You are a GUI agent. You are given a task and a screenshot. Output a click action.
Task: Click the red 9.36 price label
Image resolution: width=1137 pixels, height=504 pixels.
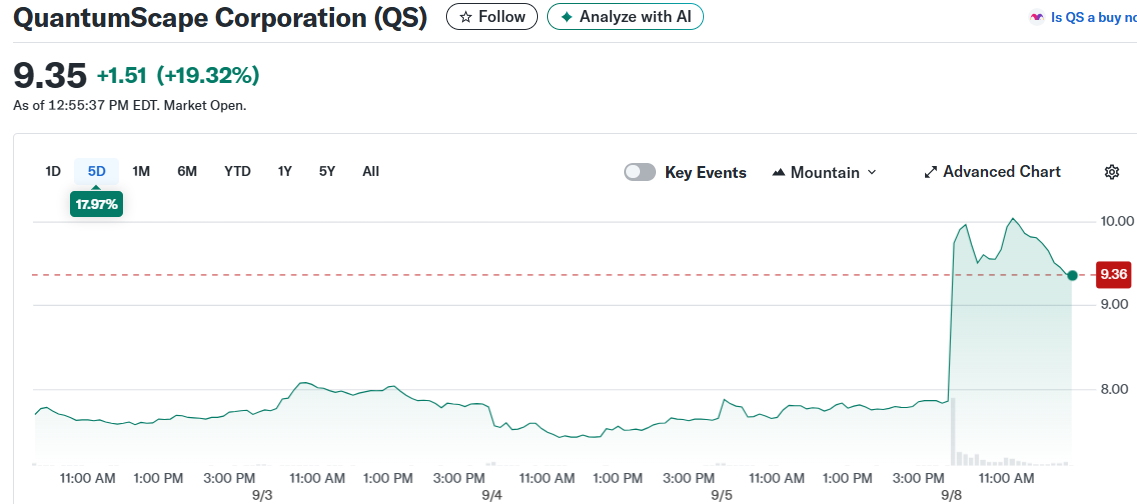1113,274
